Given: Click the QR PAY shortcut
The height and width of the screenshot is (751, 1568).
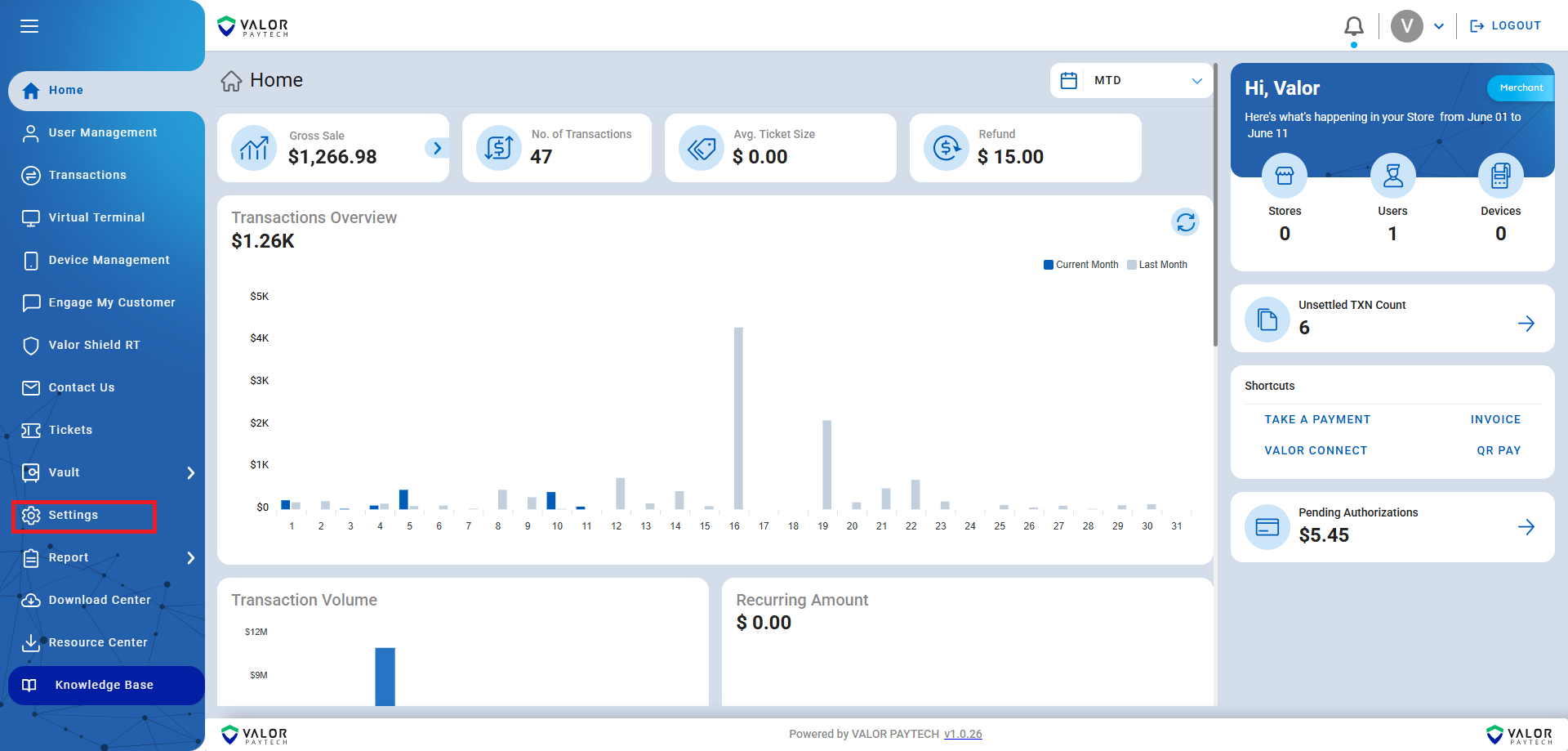Looking at the screenshot, I should click(x=1499, y=450).
